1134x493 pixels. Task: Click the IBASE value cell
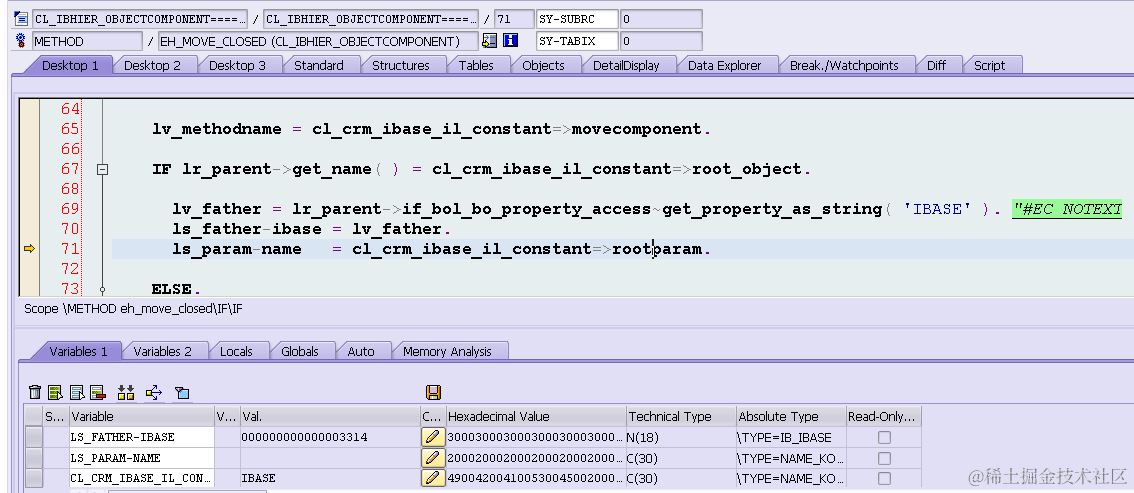[330, 478]
